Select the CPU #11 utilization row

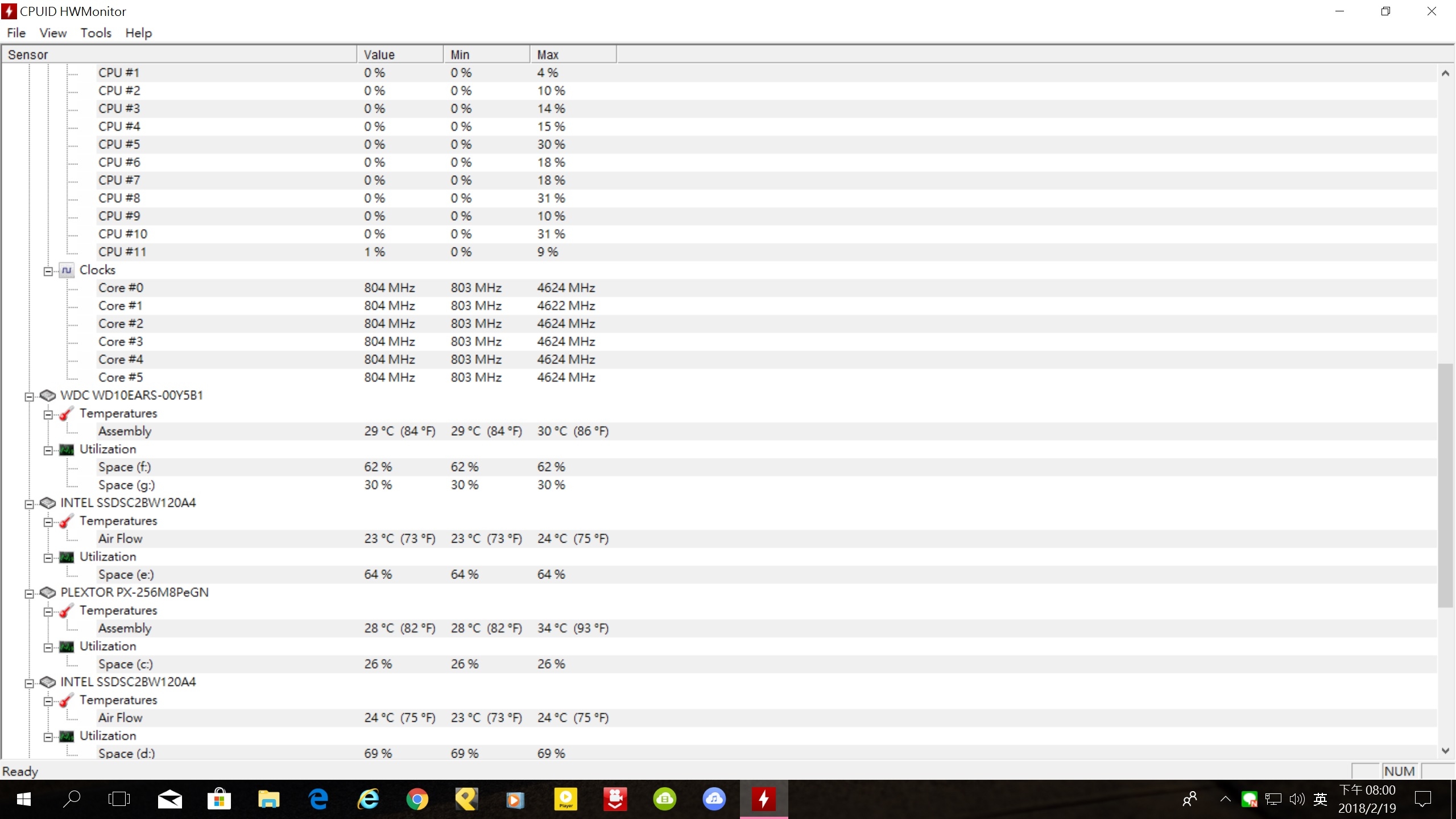[767, 252]
